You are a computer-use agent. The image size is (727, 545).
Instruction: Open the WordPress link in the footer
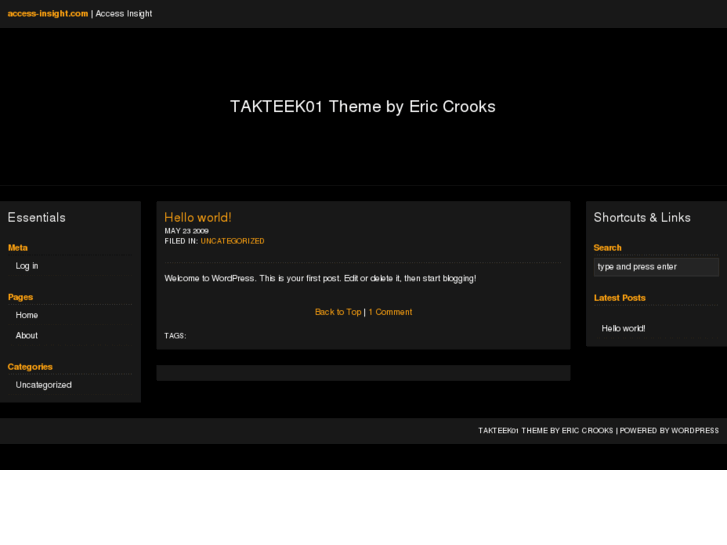tap(694, 431)
